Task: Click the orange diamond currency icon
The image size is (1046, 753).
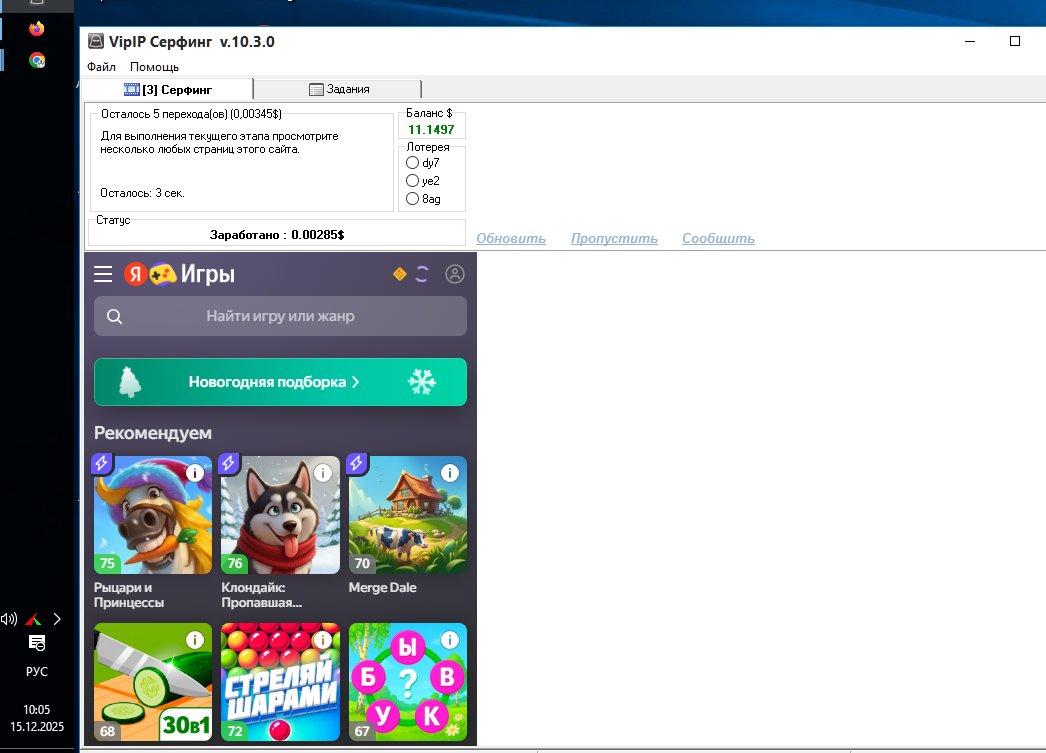Action: [x=400, y=274]
